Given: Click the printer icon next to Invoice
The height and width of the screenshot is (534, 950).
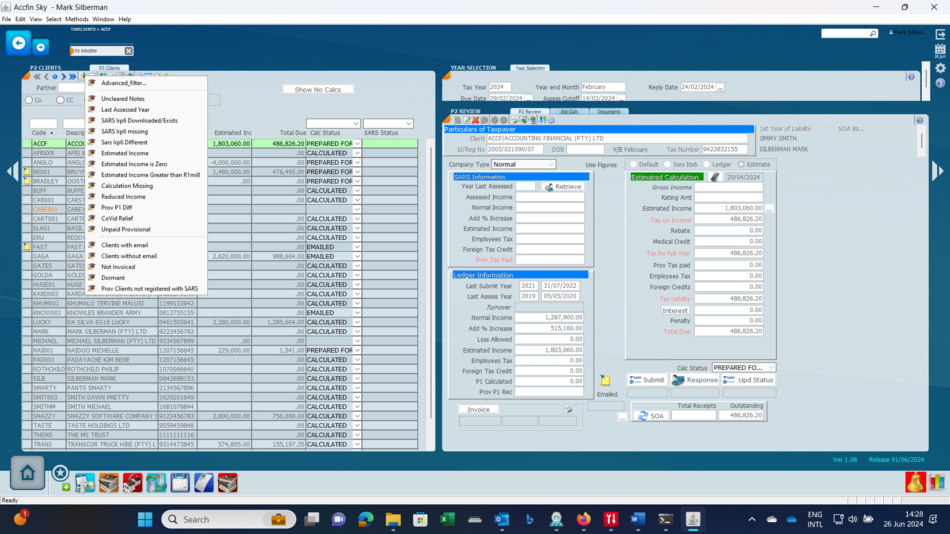Looking at the screenshot, I should 568,409.
